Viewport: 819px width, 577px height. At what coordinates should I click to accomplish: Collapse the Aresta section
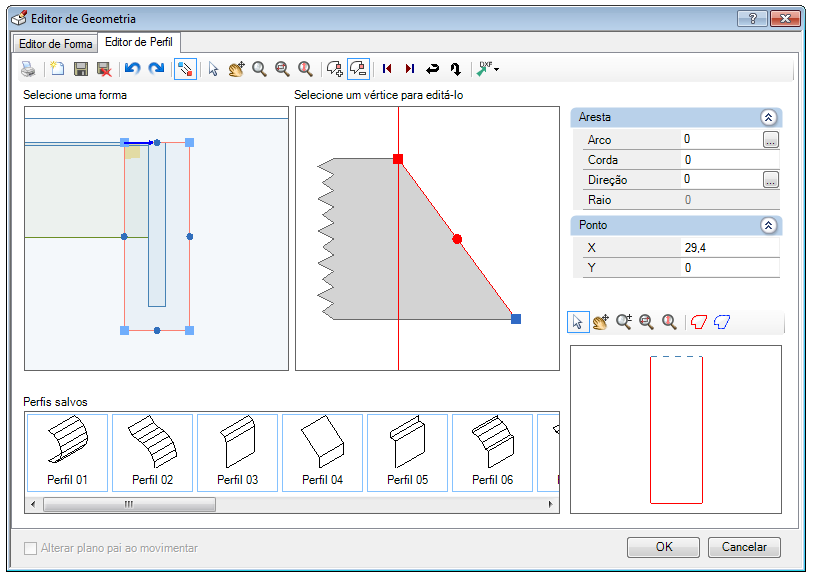tap(768, 117)
